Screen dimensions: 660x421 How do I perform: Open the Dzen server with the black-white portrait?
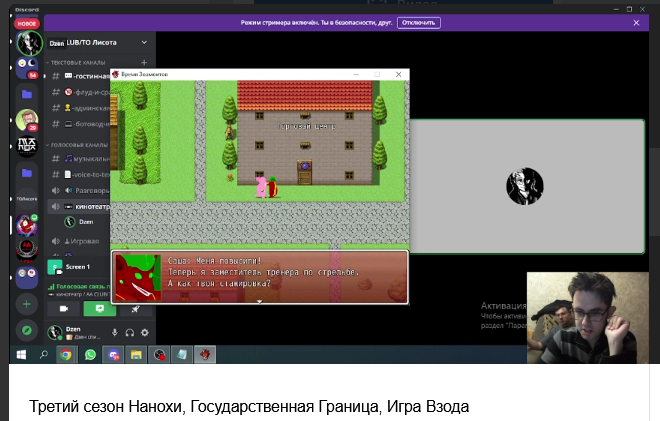[29, 43]
